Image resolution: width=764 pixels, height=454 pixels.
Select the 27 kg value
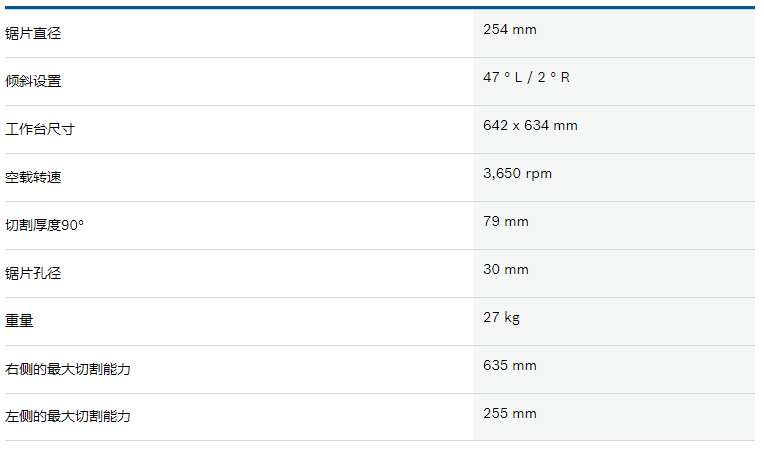[x=501, y=318]
